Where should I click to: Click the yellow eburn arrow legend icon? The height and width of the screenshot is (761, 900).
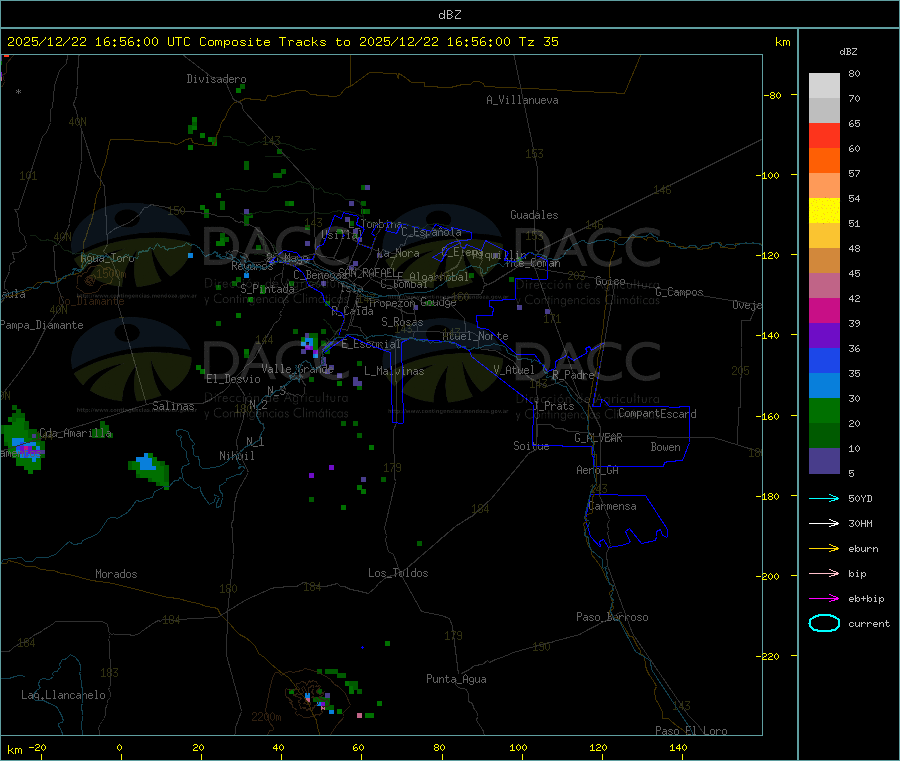click(x=824, y=549)
